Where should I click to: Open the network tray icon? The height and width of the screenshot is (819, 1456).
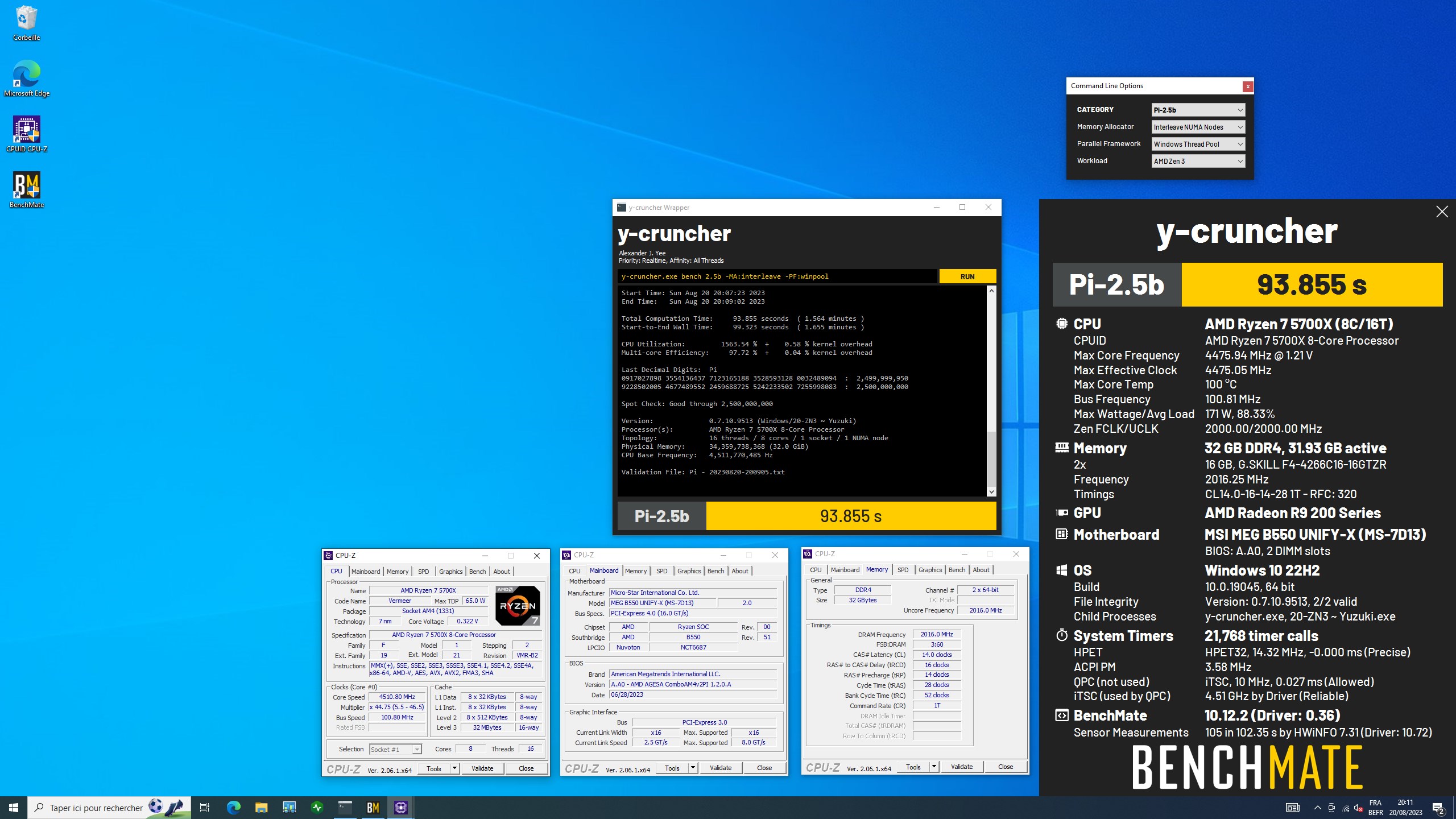pos(1346,808)
